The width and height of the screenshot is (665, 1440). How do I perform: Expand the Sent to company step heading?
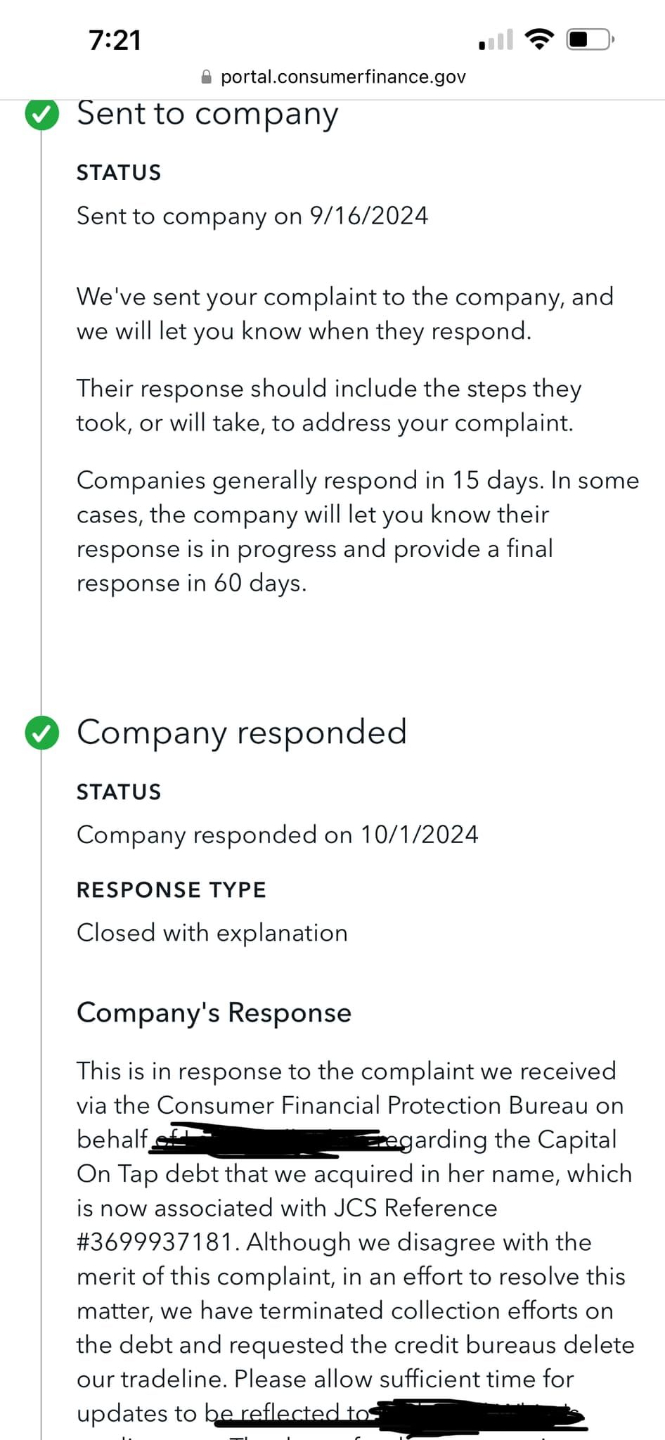point(207,114)
